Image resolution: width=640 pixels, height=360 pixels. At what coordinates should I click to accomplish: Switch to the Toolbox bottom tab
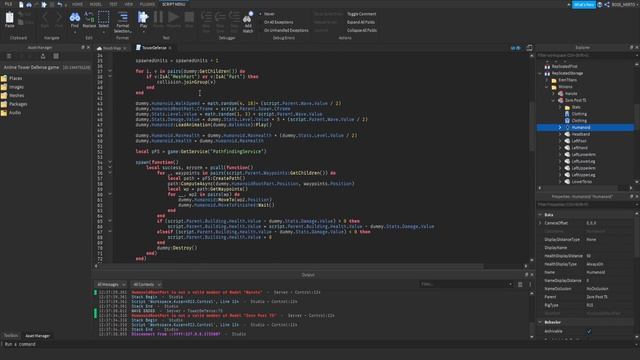tap(11, 336)
